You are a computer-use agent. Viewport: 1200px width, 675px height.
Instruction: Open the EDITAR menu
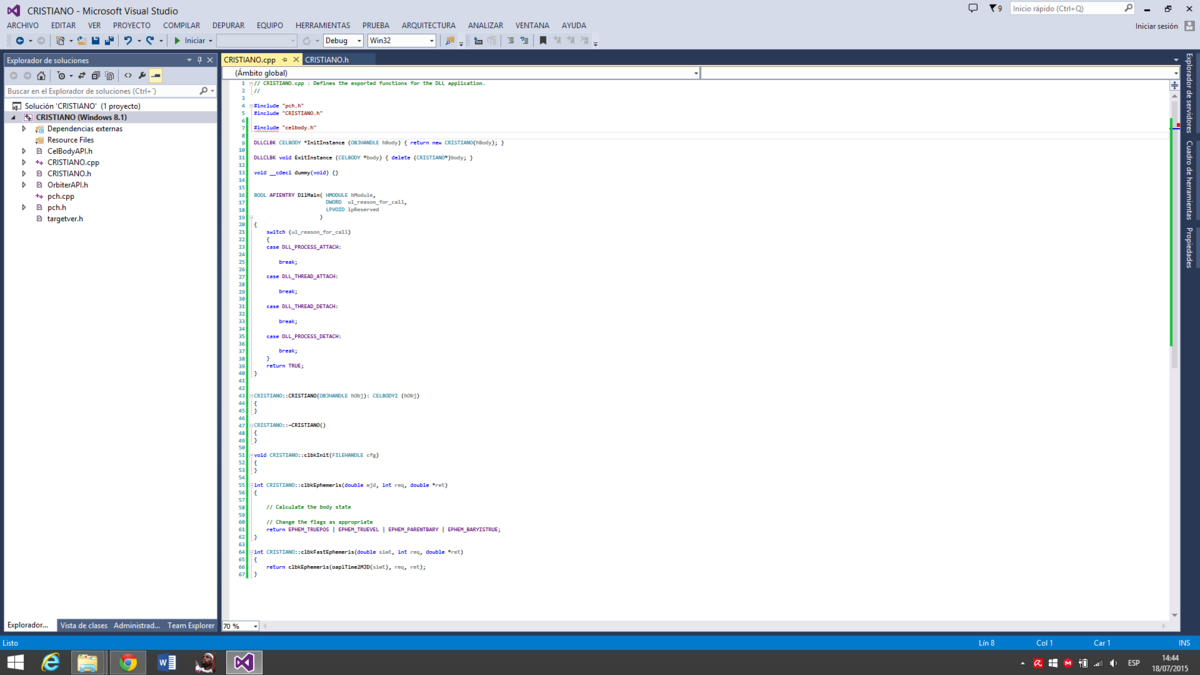coord(63,25)
